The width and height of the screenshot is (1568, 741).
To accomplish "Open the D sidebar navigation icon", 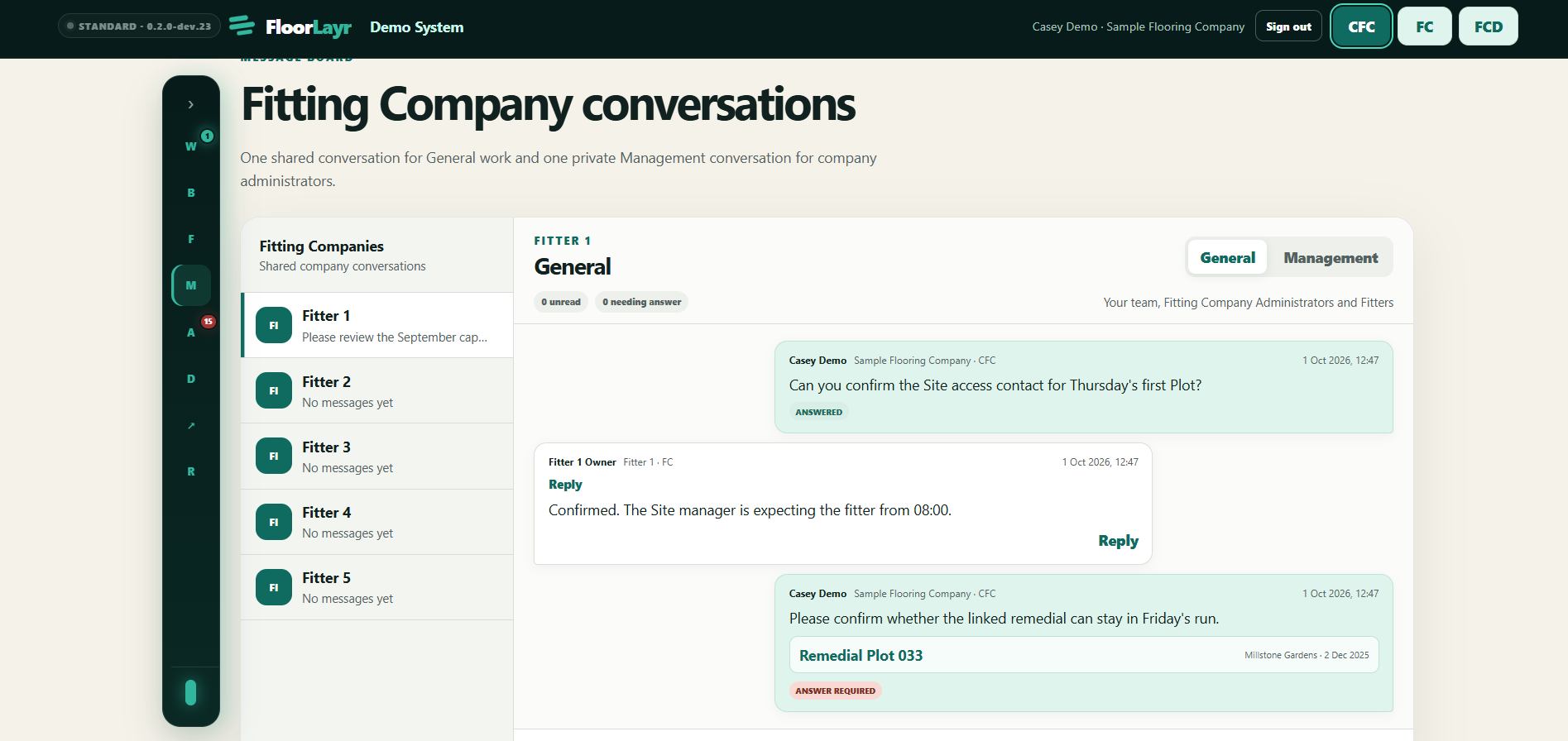I will coord(191,379).
